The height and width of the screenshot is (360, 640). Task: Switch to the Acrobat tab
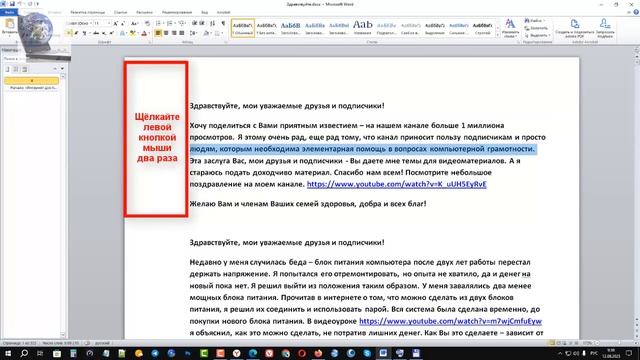click(223, 12)
